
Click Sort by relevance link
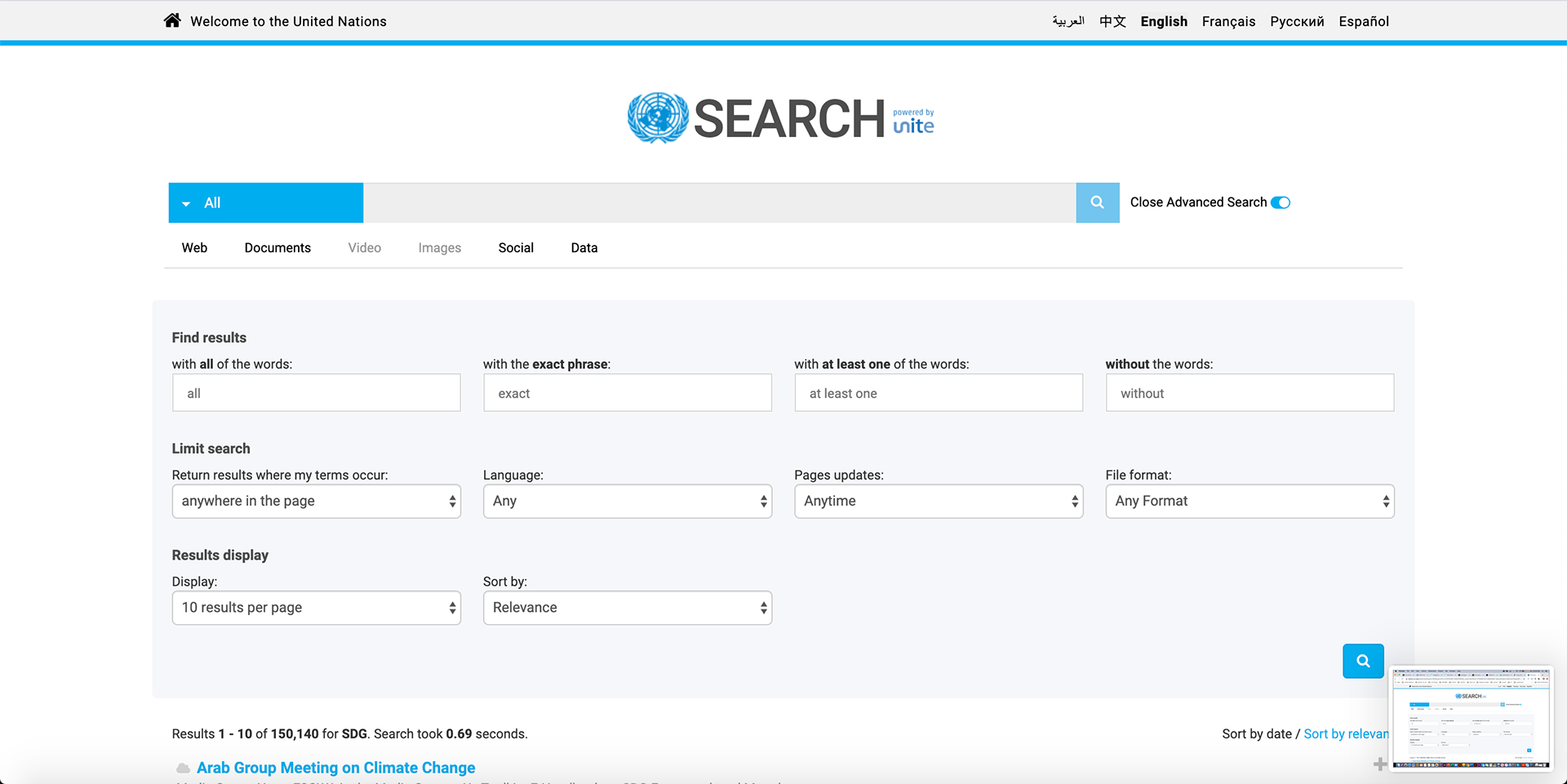[1346, 734]
